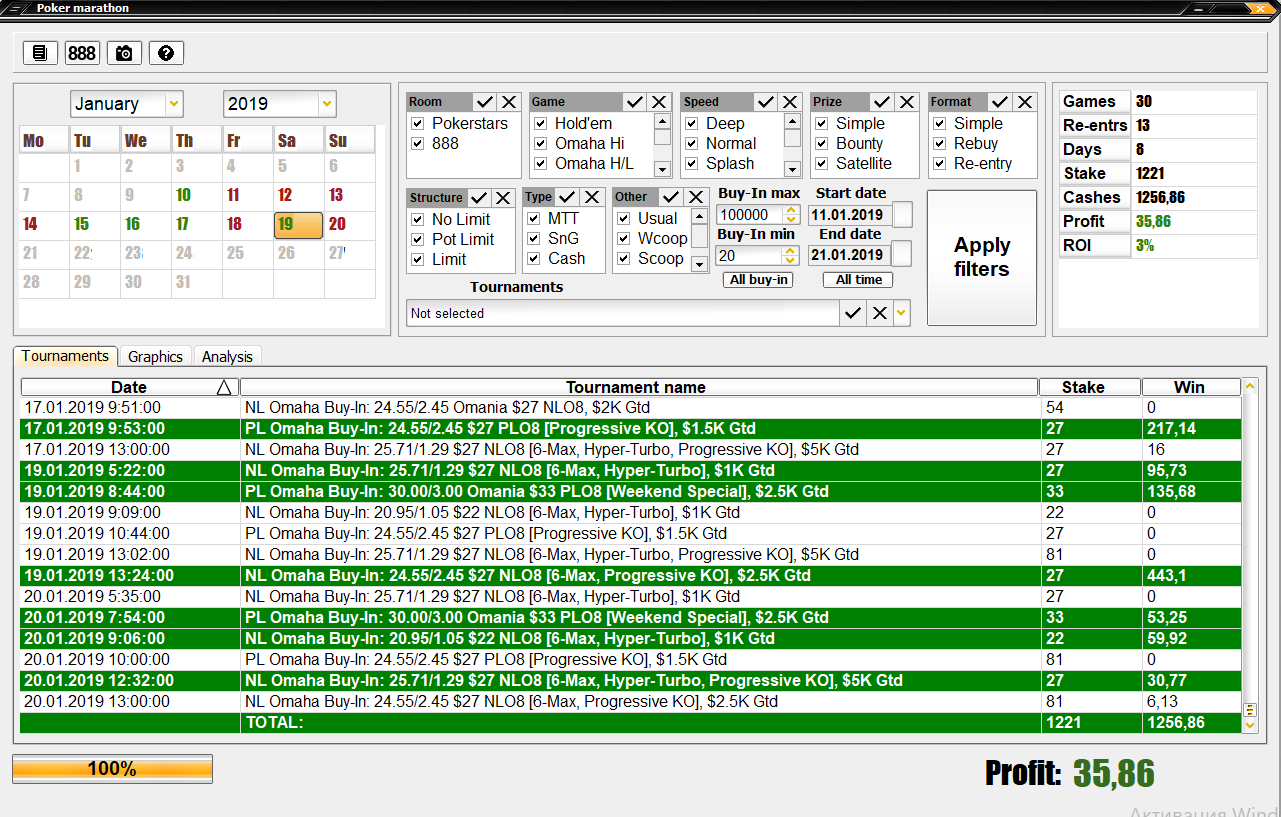Click the orange 100% progress bar

click(112, 769)
